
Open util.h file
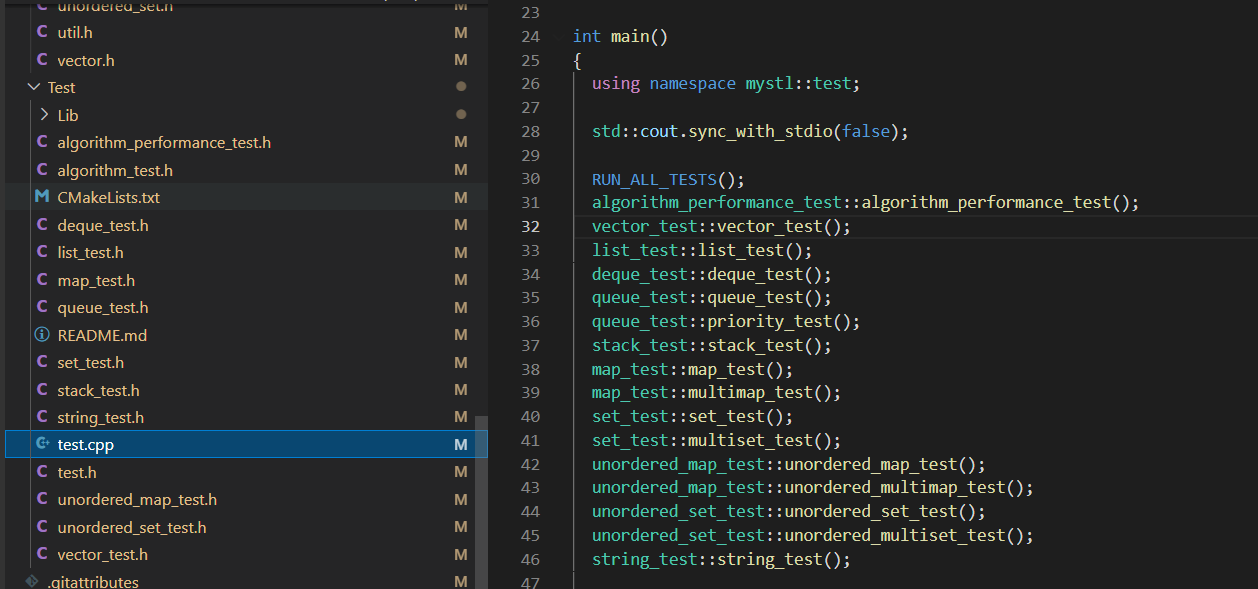pos(75,33)
